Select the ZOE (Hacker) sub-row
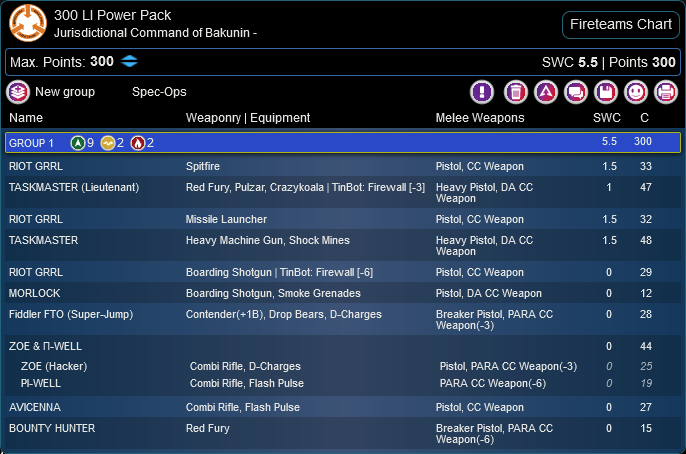This screenshot has height=454, width=686. point(343,366)
